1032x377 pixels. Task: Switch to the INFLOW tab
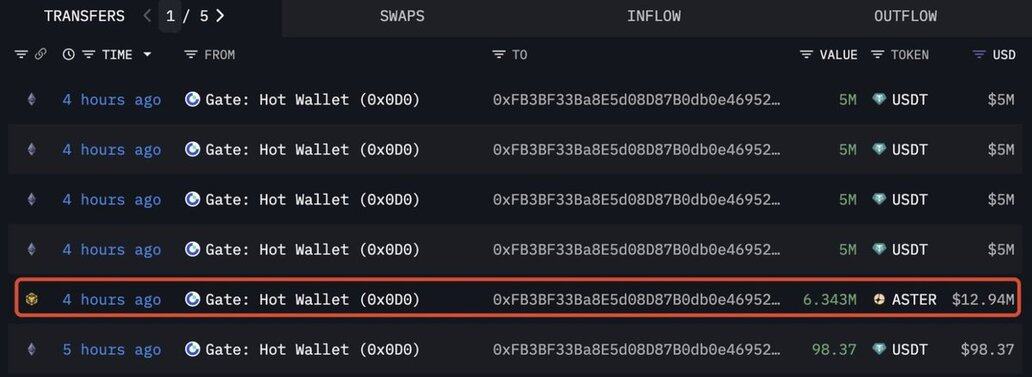pyautogui.click(x=654, y=16)
